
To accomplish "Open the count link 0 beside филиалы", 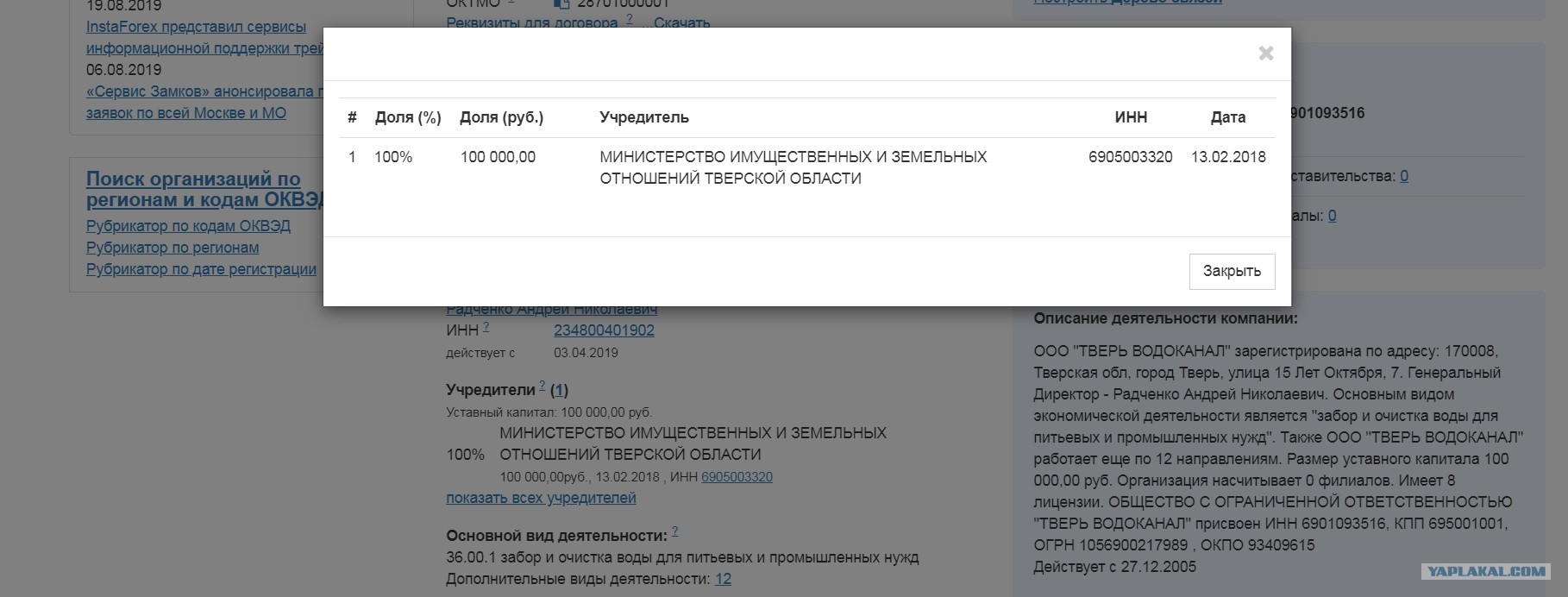I will (x=1332, y=216).
